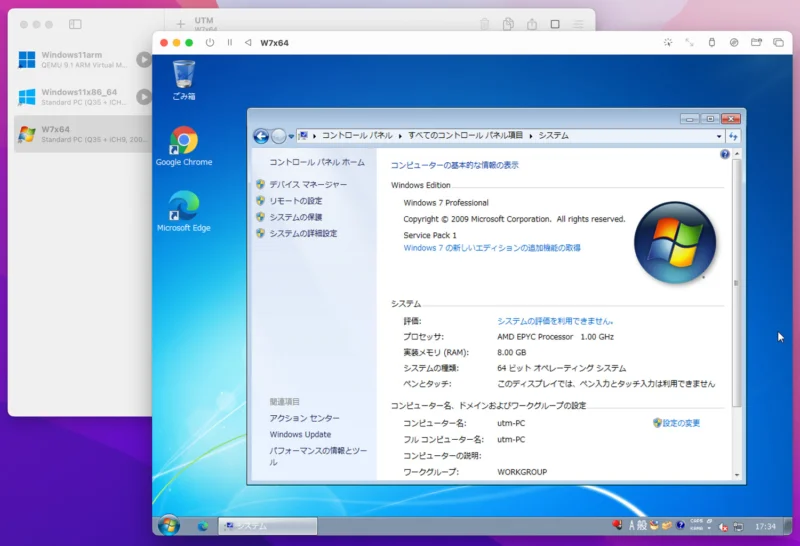Click the IME 般 conversion mode indicator
The image size is (800, 546).
pos(642,526)
